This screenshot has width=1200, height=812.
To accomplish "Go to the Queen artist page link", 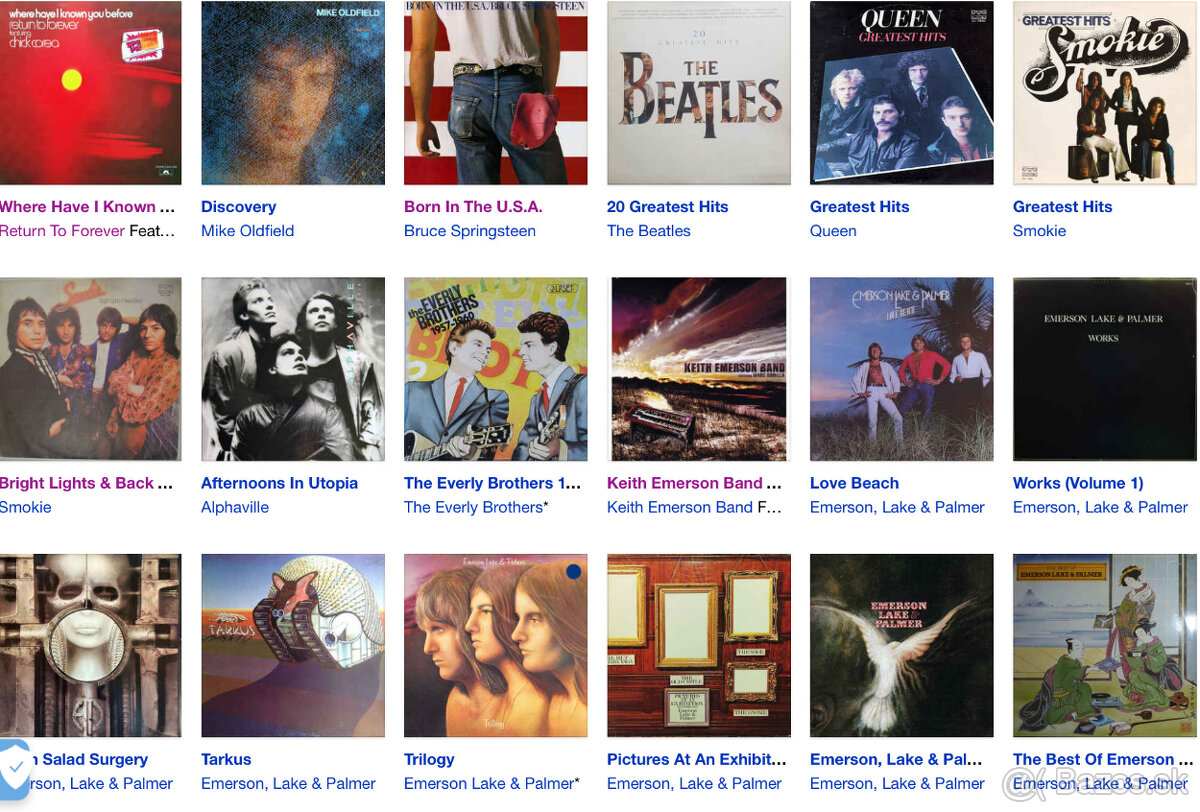I will 833,231.
